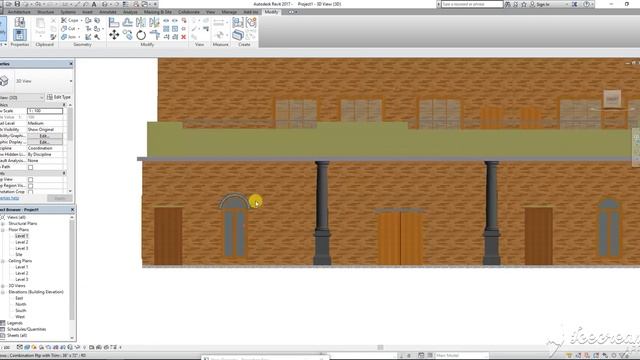640x360 pixels.
Task: Toggle the Annotation Crop checkbox
Action: [x=30, y=192]
